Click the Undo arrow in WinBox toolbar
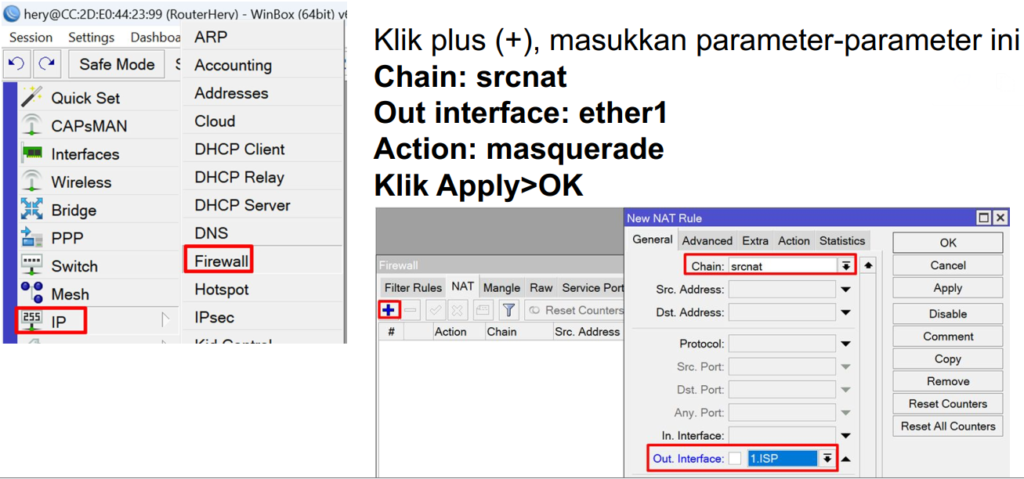Image resolution: width=1024 pixels, height=479 pixels. tap(17, 64)
